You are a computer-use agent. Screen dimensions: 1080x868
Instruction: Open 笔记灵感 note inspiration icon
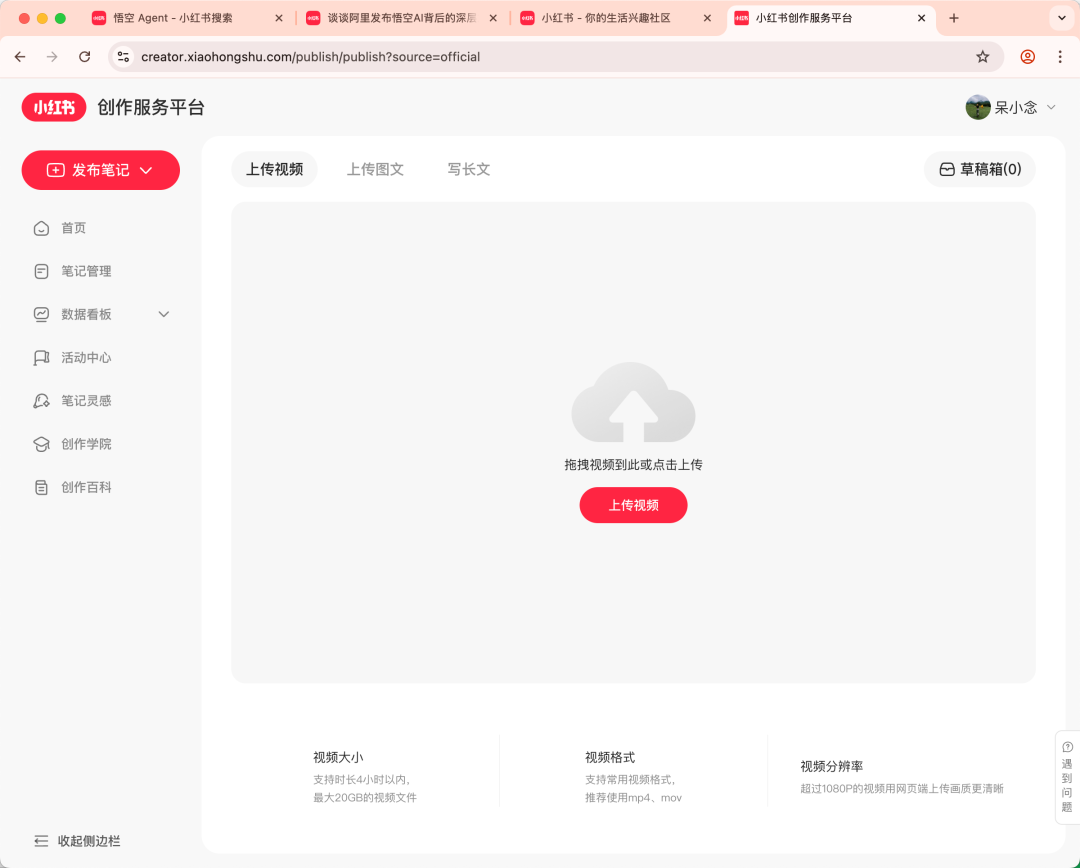[40, 400]
